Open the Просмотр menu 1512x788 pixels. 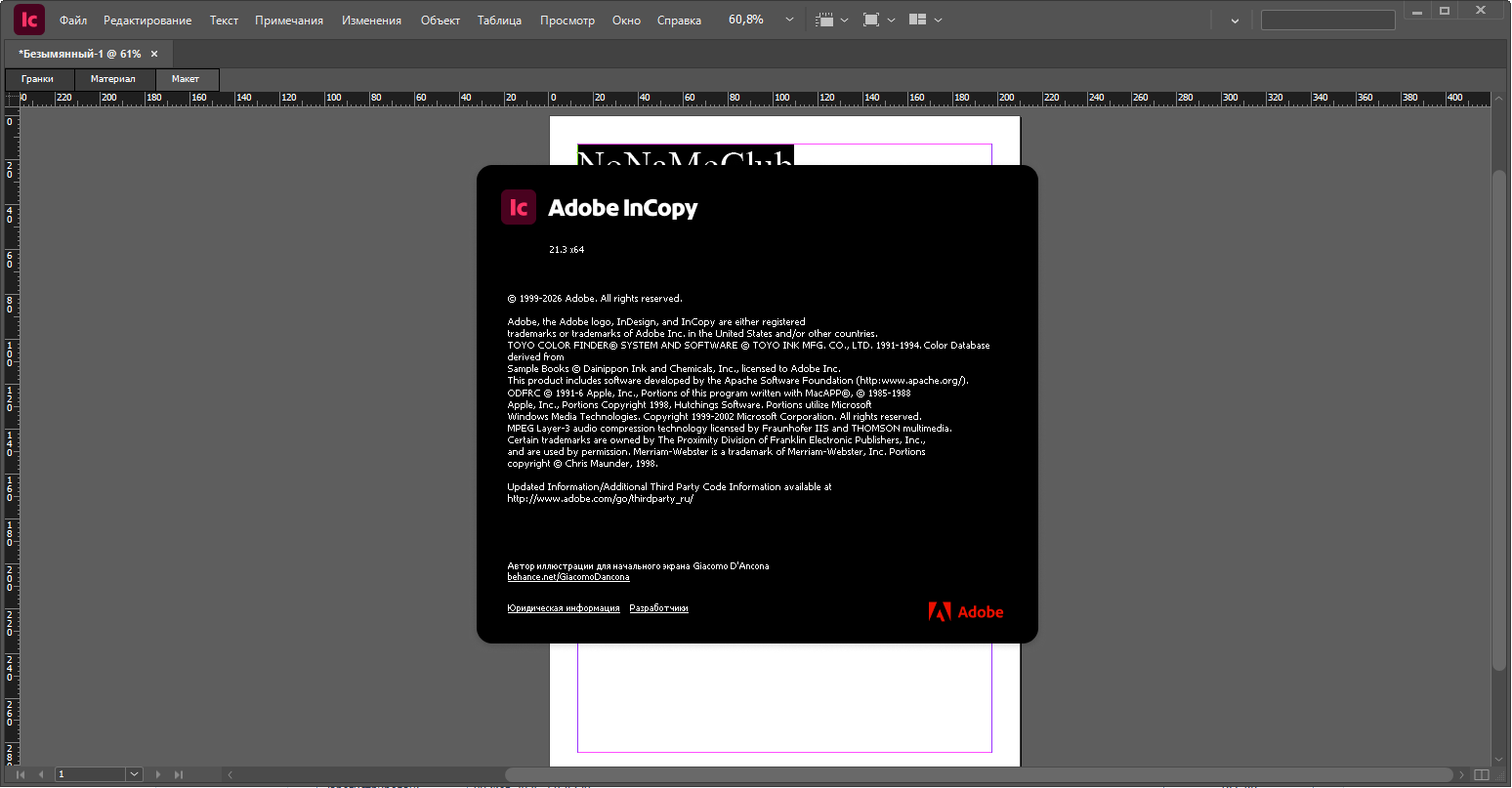567,21
